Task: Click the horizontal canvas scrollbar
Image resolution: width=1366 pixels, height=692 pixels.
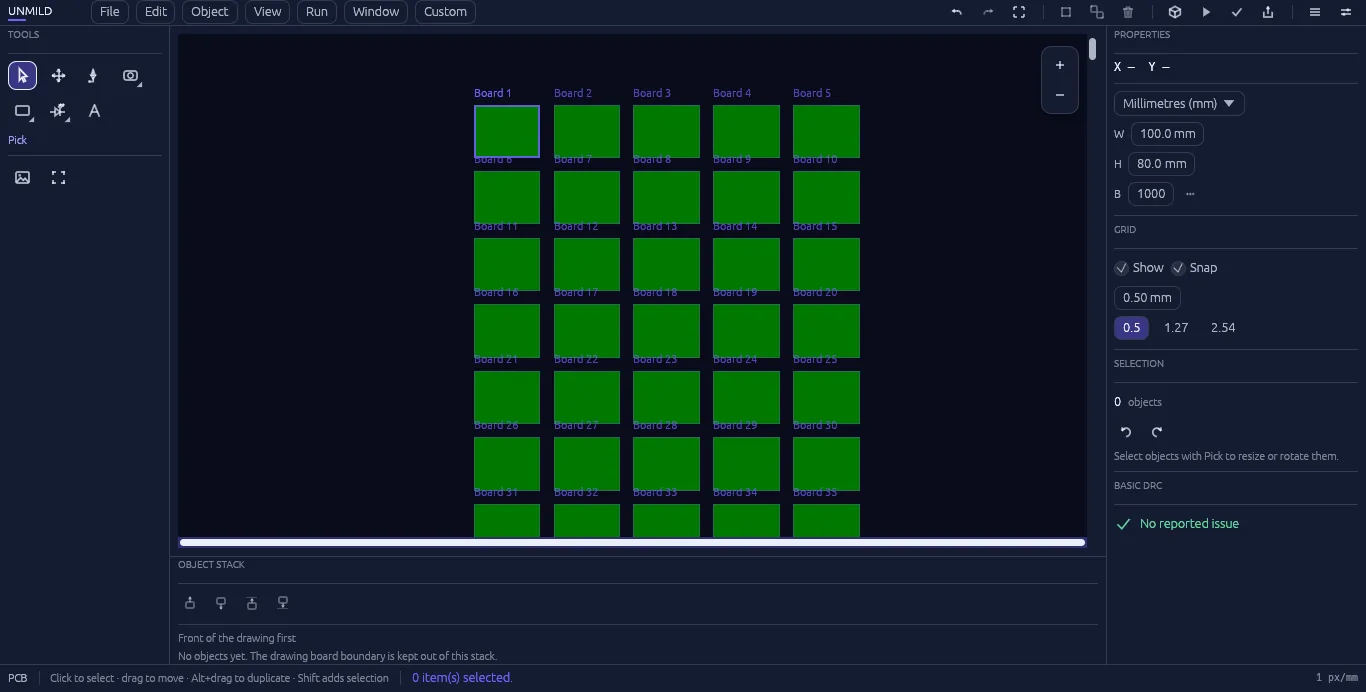Action: pyautogui.click(x=632, y=543)
